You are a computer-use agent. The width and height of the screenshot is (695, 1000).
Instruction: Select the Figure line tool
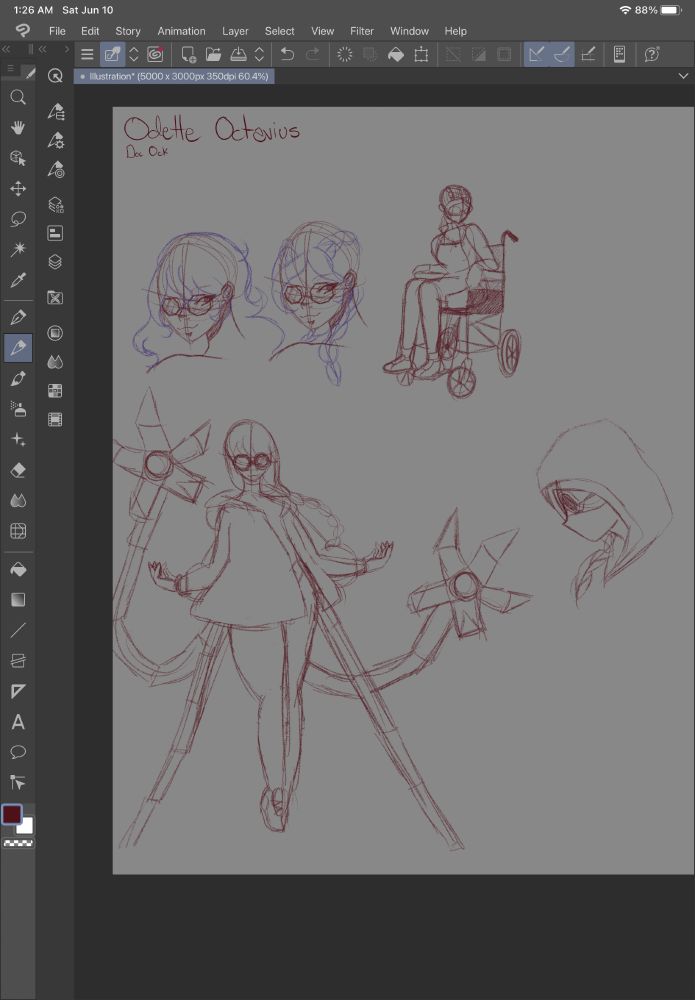tap(18, 630)
